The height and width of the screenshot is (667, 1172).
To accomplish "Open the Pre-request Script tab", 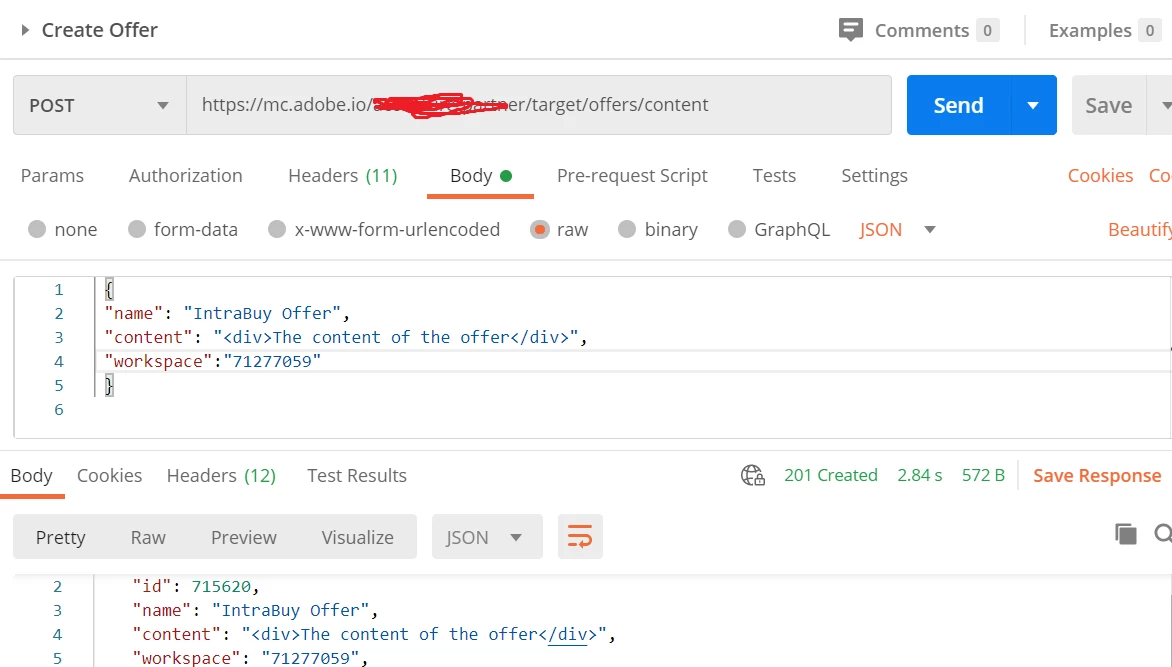I will click(x=632, y=176).
